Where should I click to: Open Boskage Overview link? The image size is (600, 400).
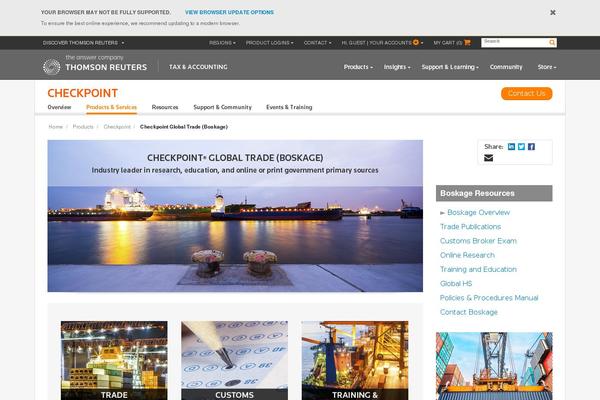(x=478, y=212)
